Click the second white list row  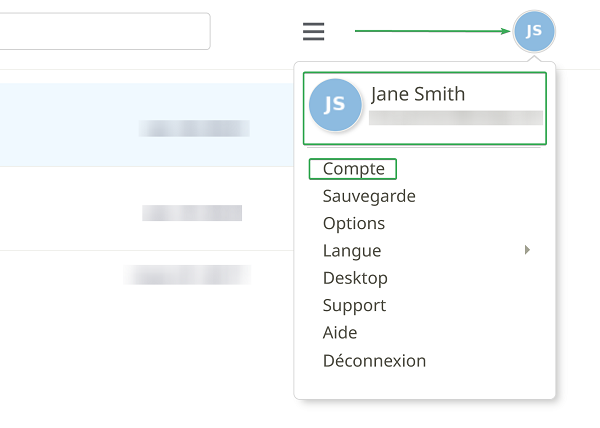147,209
